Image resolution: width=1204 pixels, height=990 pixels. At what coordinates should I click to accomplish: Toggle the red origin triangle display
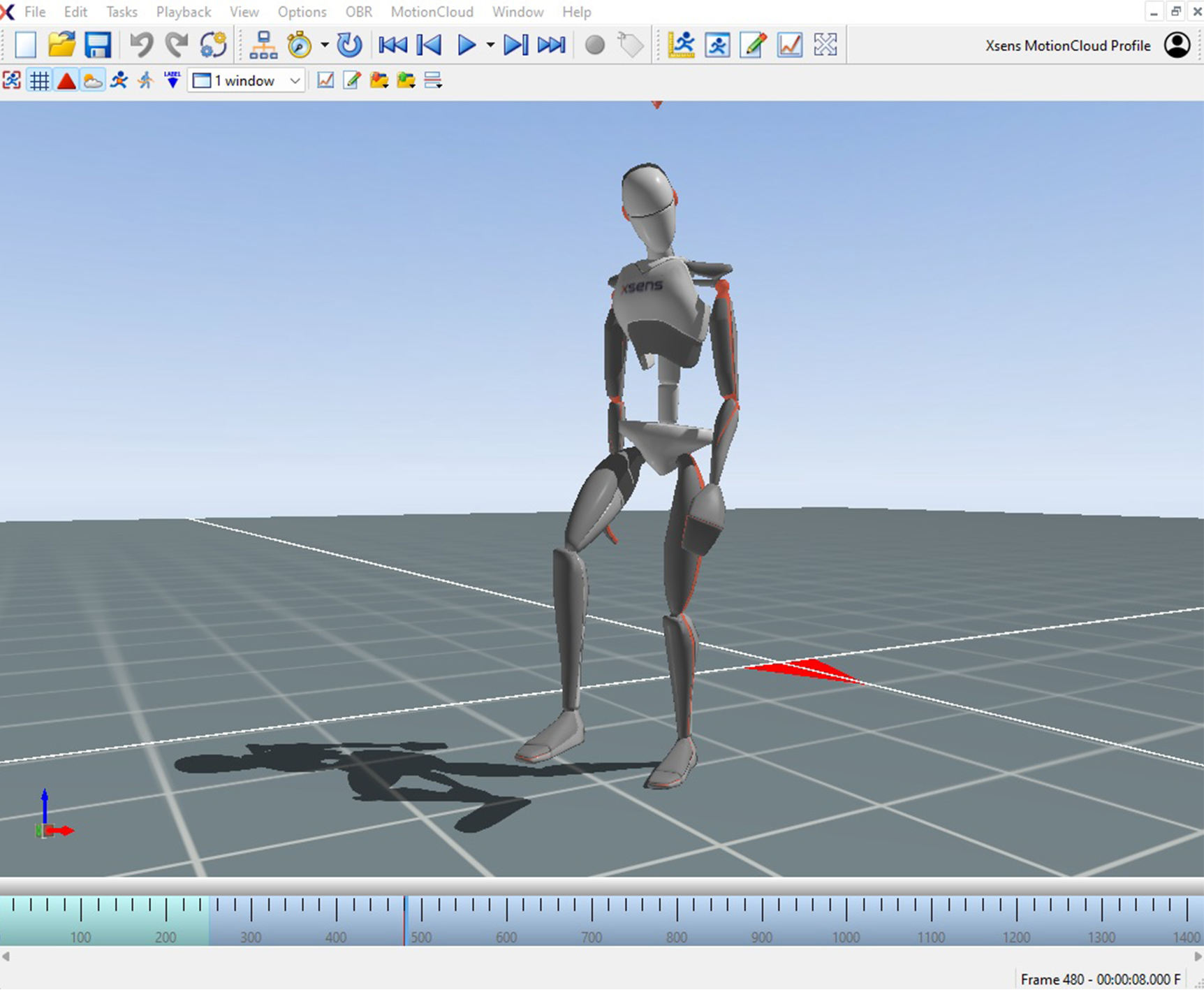66,80
